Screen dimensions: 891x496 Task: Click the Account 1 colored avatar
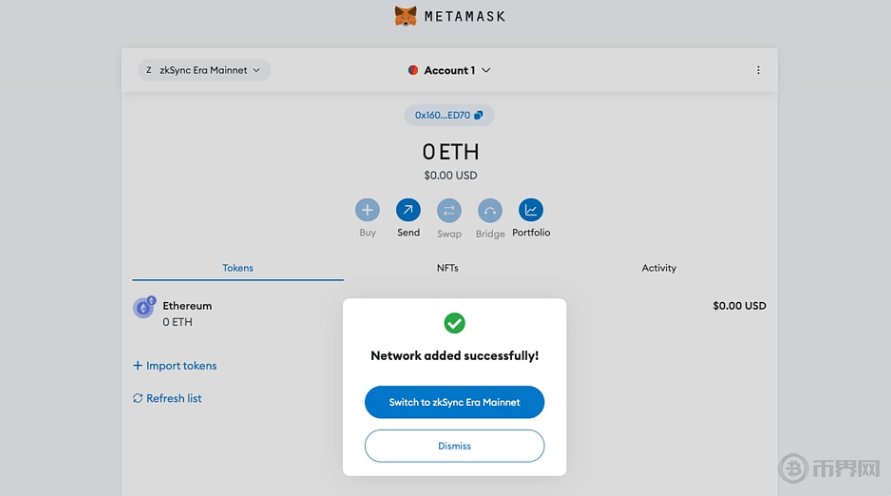click(x=413, y=70)
